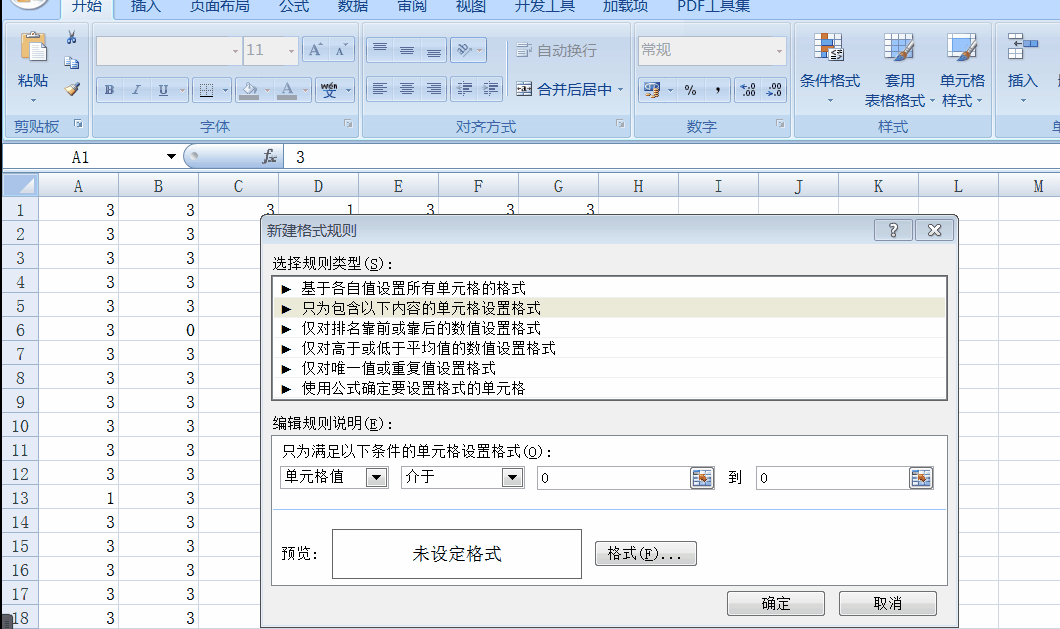This screenshot has width=1060, height=629.
Task: Click the Decrease Font Size icon
Action: click(341, 50)
